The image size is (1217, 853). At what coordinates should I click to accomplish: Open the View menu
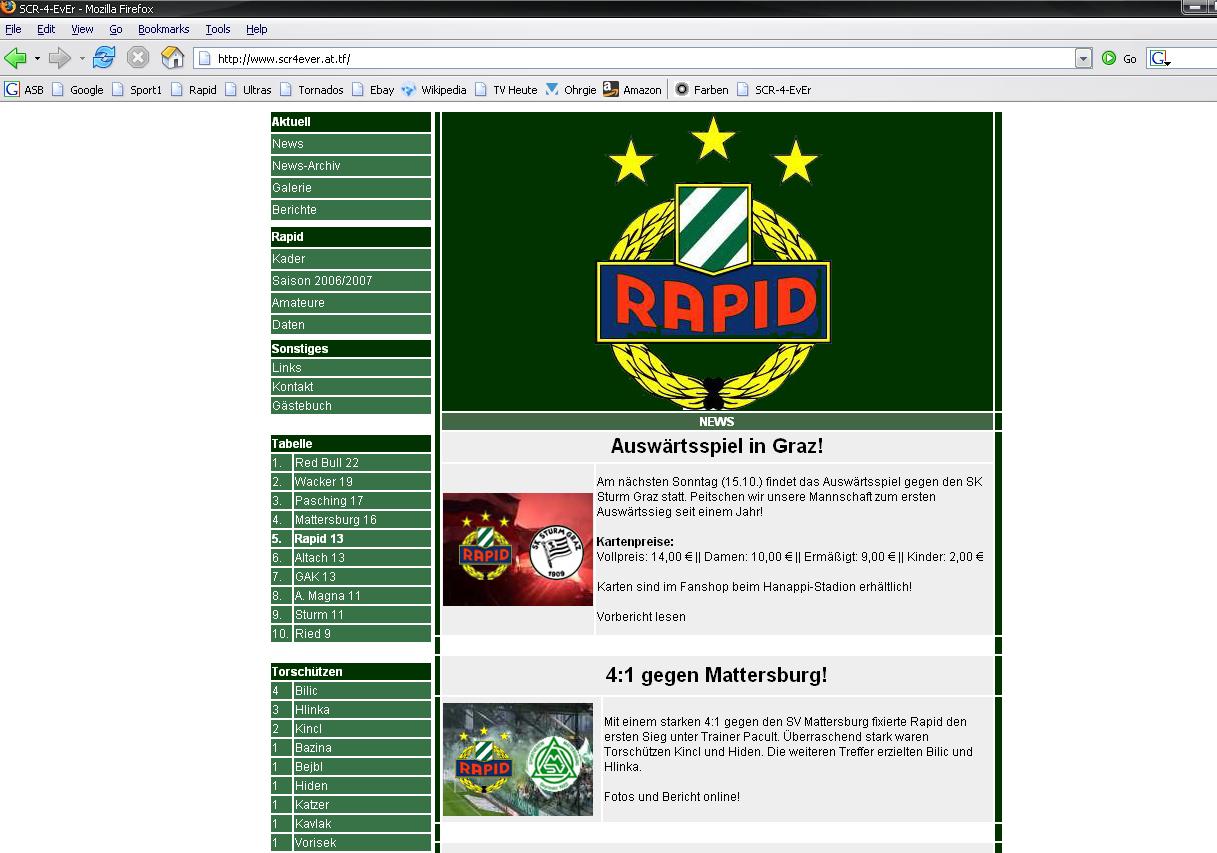tap(82, 29)
